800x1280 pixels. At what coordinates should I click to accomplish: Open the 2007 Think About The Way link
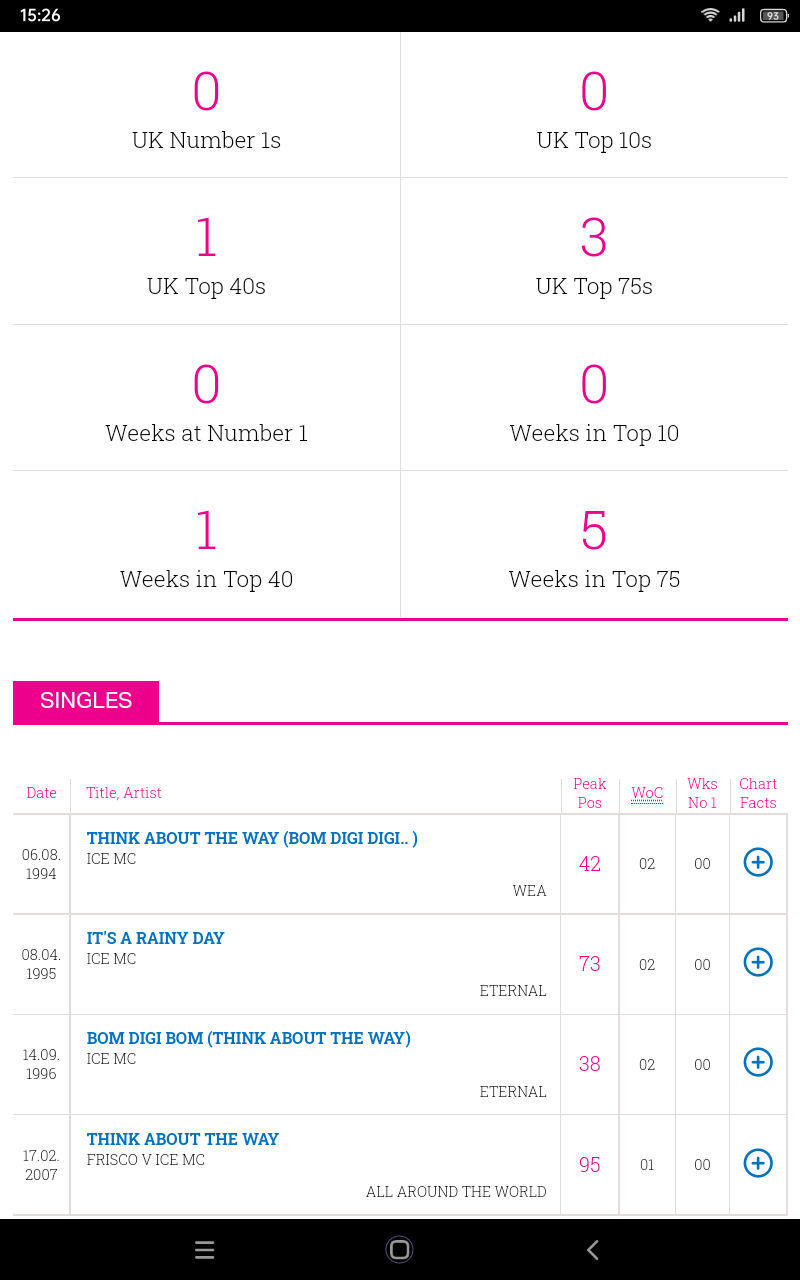183,1139
